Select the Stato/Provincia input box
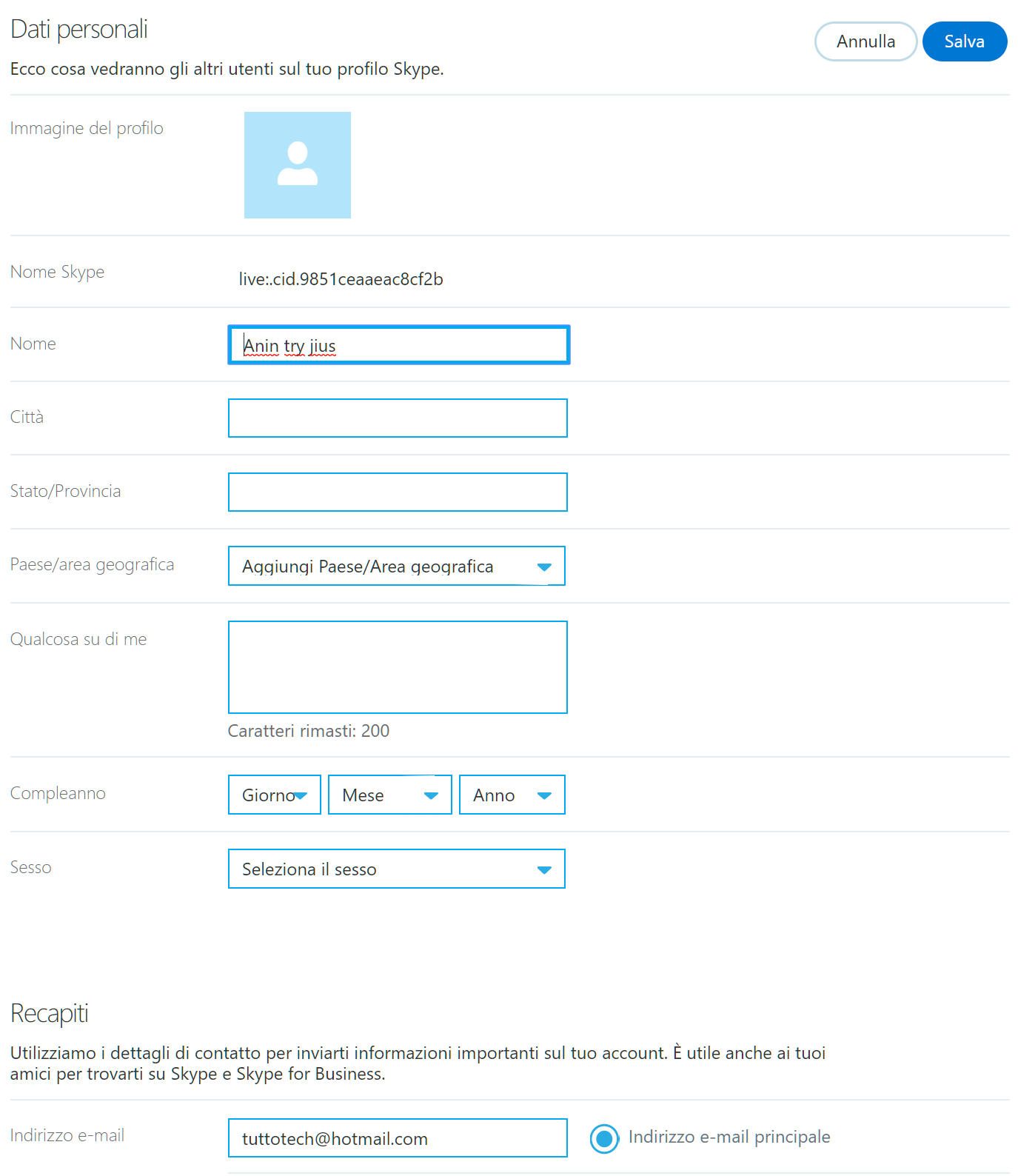 coord(398,492)
